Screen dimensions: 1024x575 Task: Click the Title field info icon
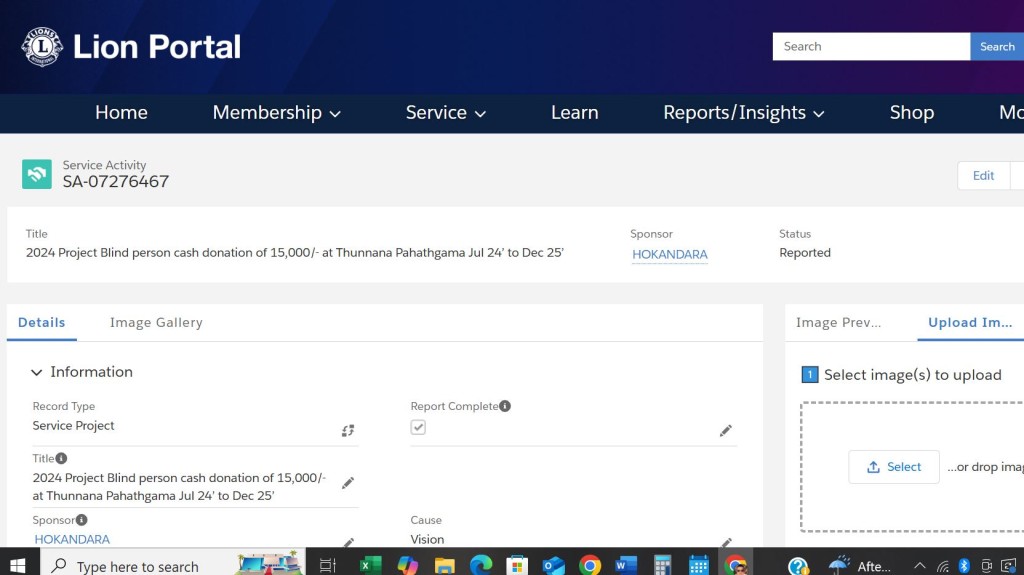[x=61, y=458]
